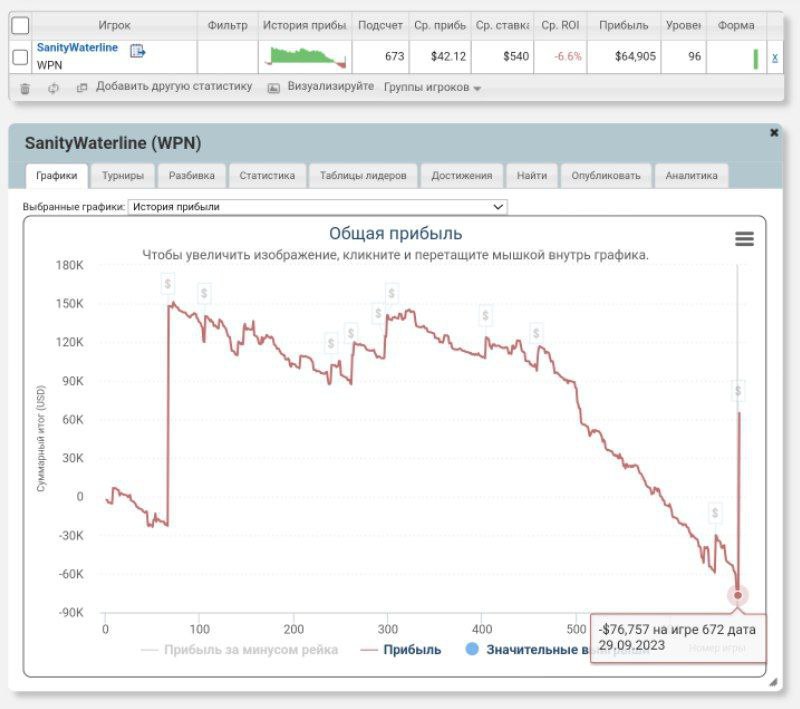Open the chart hamburger menu icon

coord(744,238)
